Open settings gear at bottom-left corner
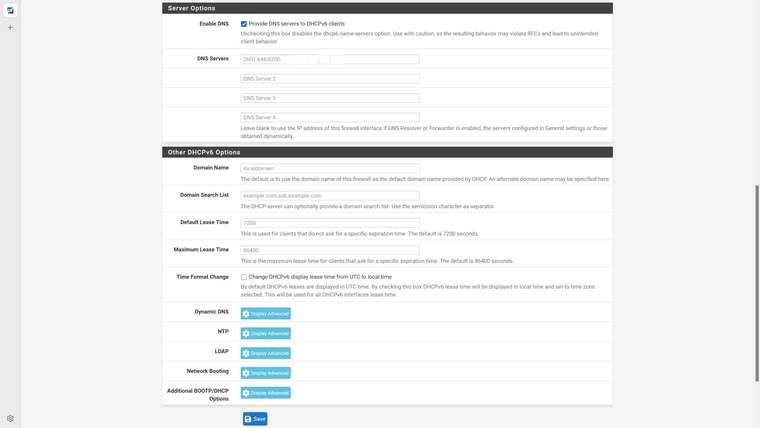 11,418
